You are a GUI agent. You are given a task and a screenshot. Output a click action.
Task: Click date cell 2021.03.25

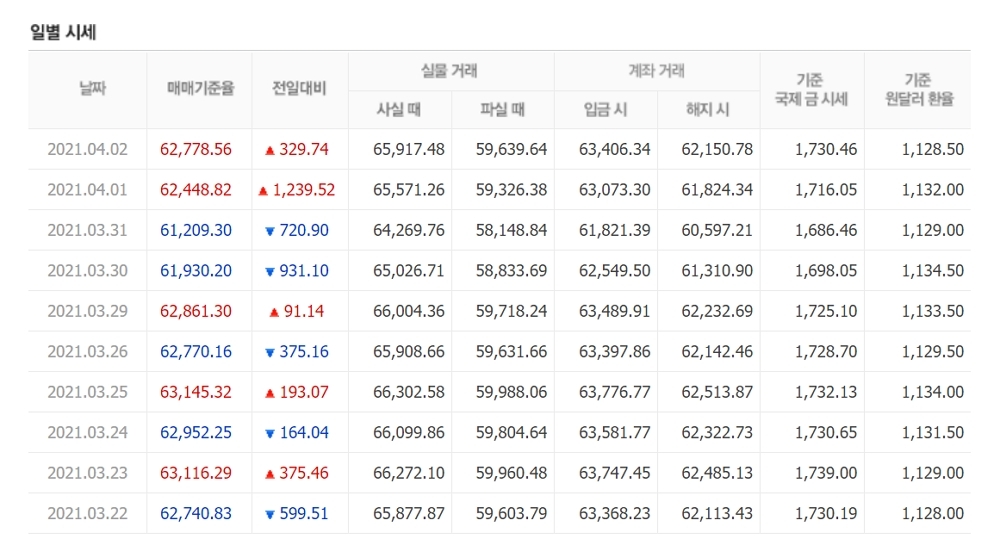[x=87, y=392]
